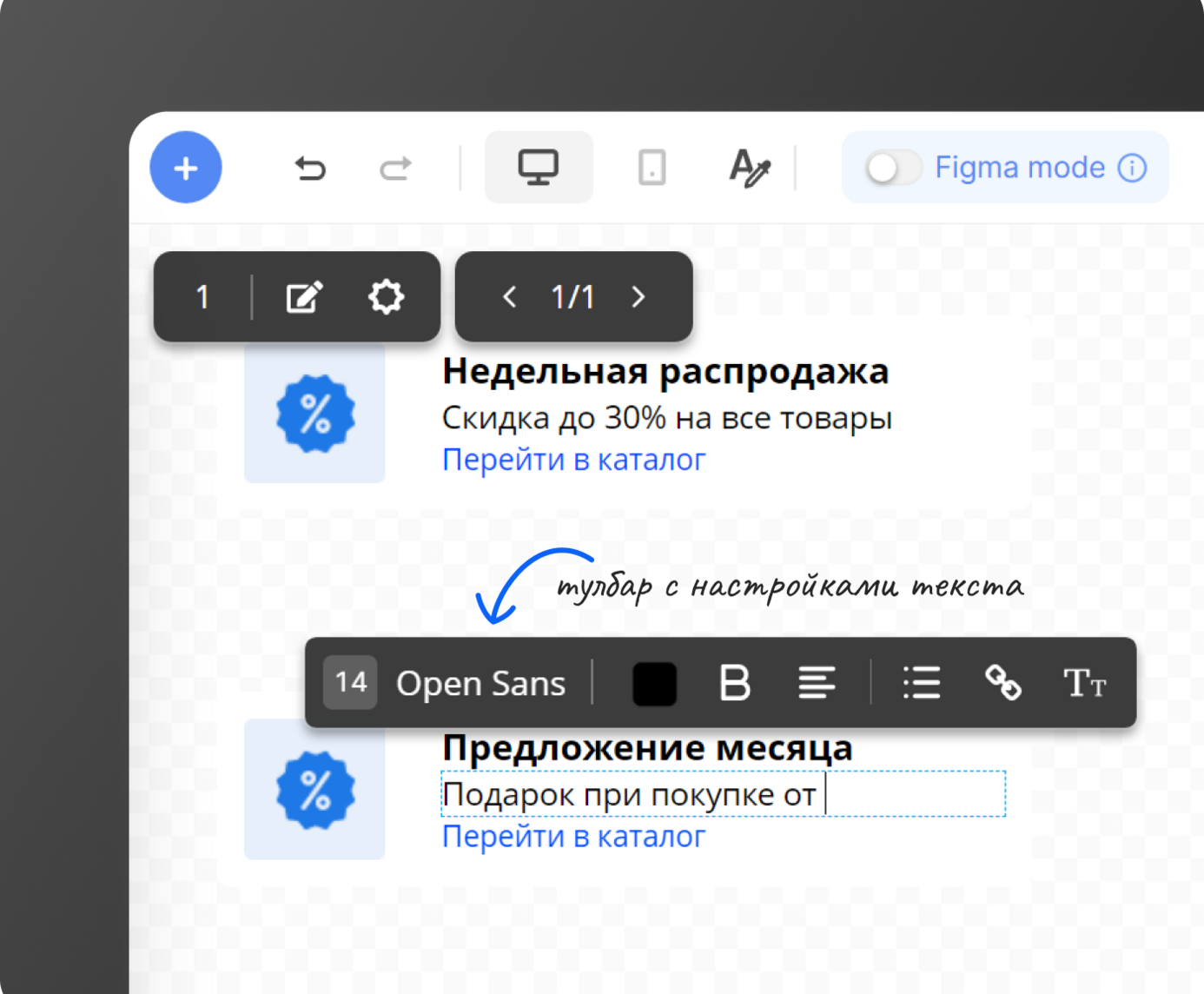Change font size 14 field
1204x994 pixels.
click(351, 683)
